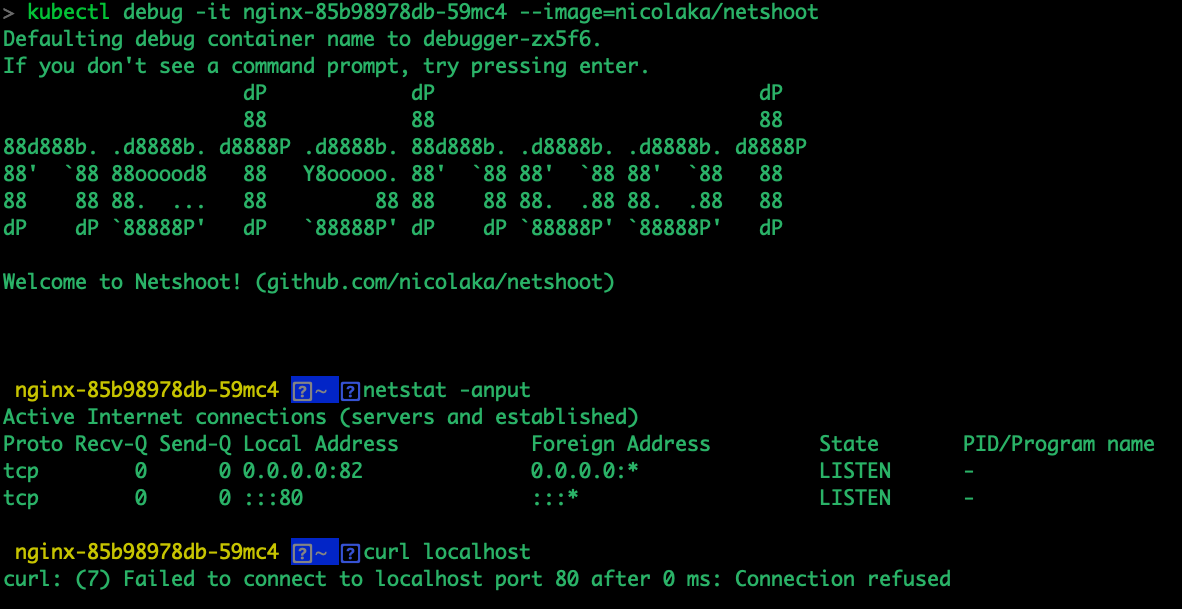This screenshot has height=609, width=1182.
Task: Click the PID/Program name column header
Action: pos(1058,444)
